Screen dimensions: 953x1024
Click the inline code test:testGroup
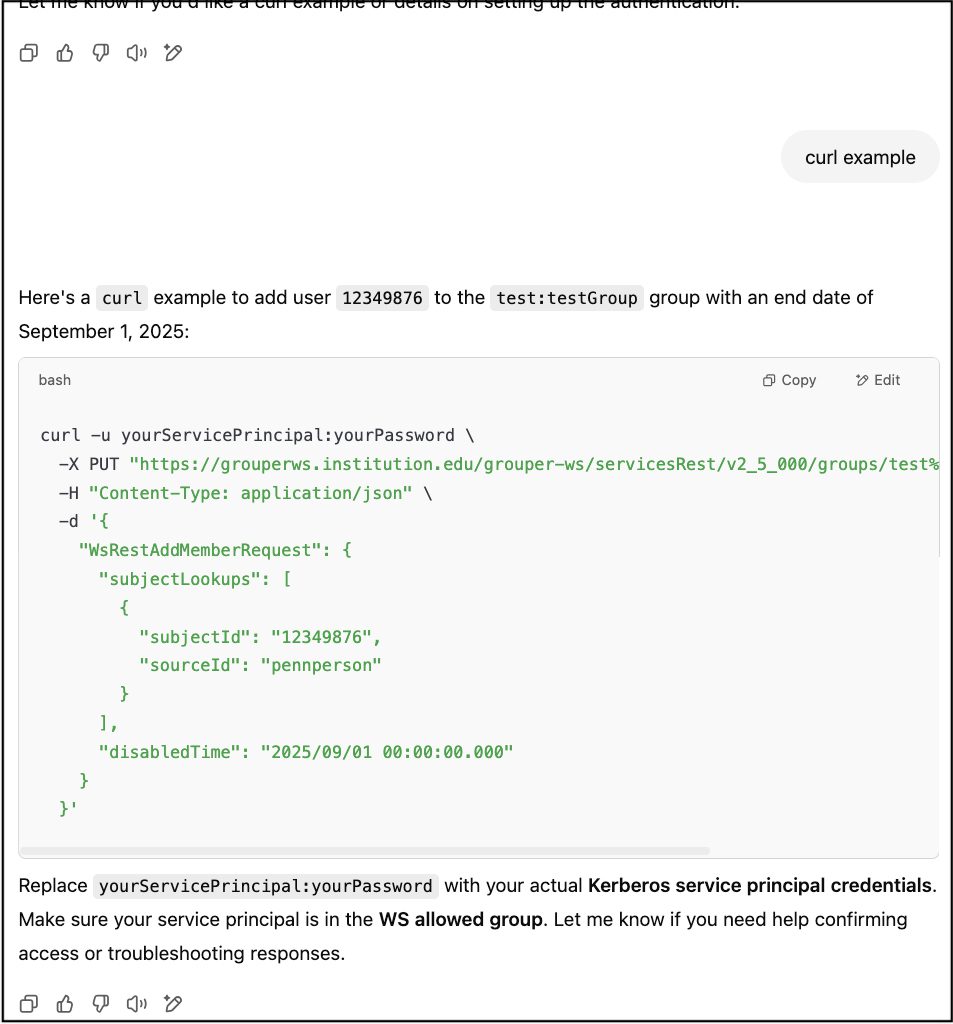pyautogui.click(x=566, y=298)
